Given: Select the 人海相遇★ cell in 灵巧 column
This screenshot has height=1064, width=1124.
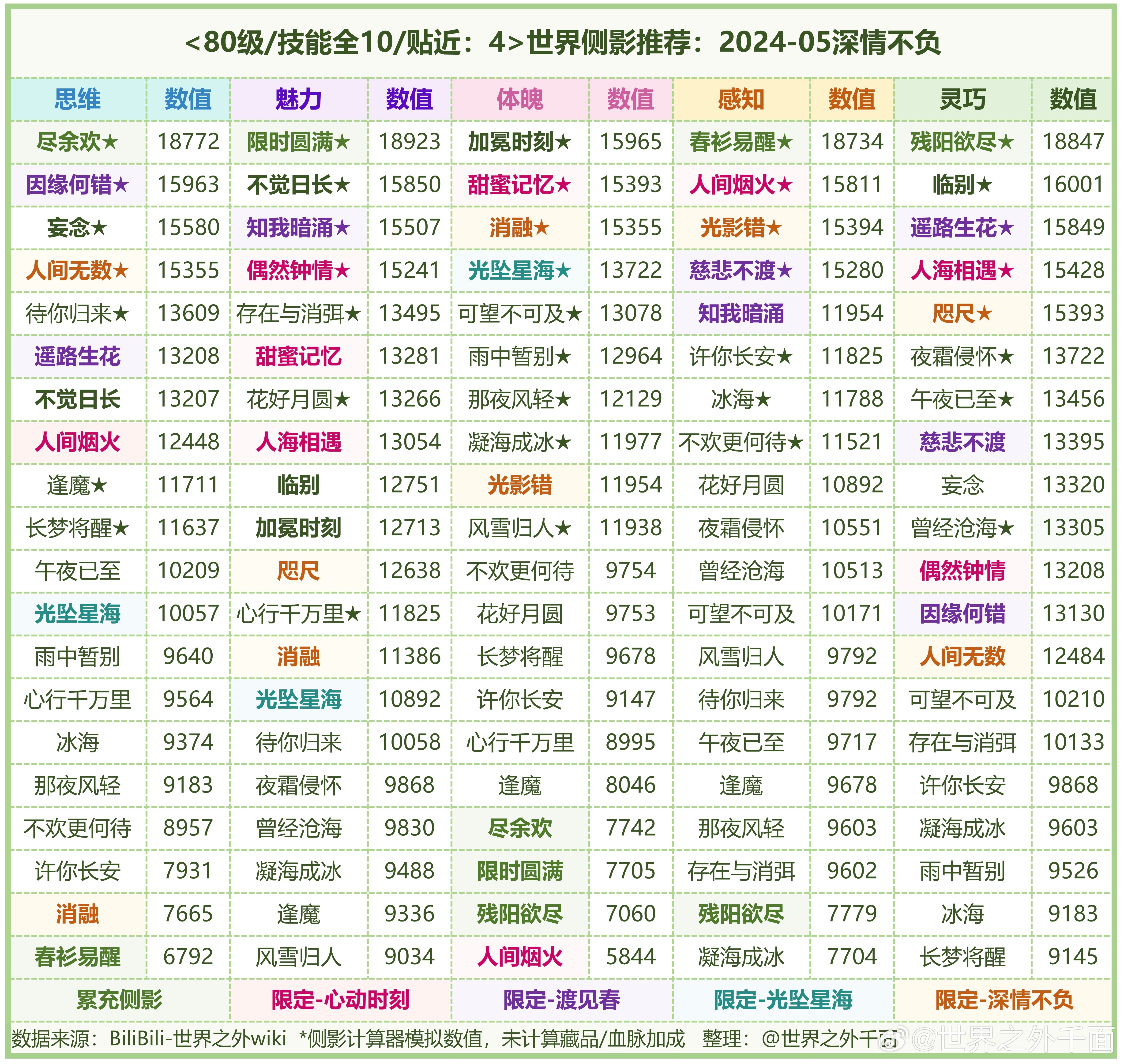Looking at the screenshot, I should [x=962, y=271].
